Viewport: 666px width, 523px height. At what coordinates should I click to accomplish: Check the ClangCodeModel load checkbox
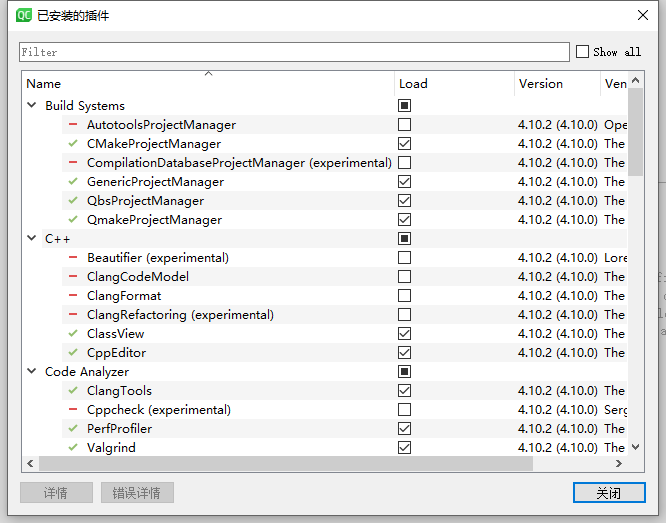(x=404, y=277)
